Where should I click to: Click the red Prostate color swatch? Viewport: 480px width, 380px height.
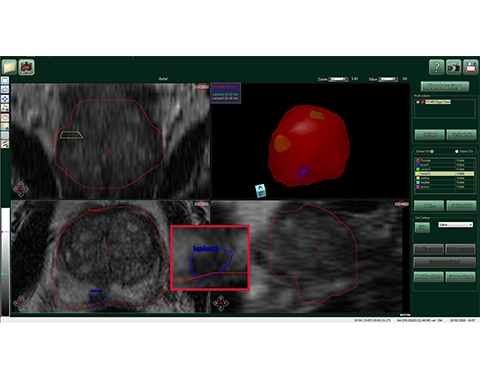[418, 160]
